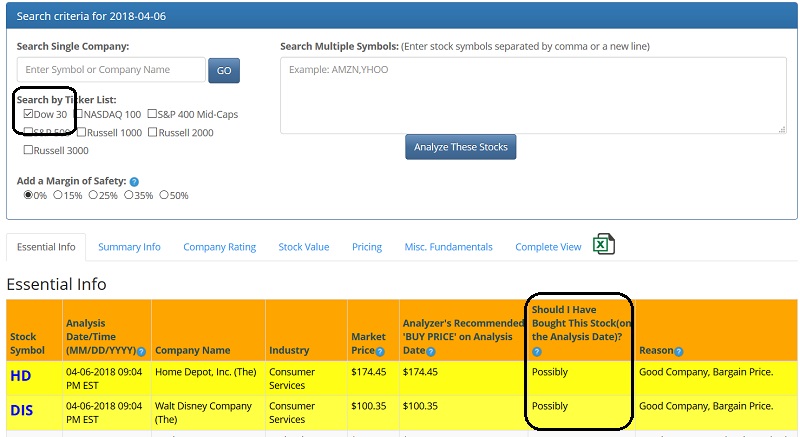Click the Reason text in the HD row
This screenshot has height=437, width=800.
pyautogui.click(x=706, y=372)
